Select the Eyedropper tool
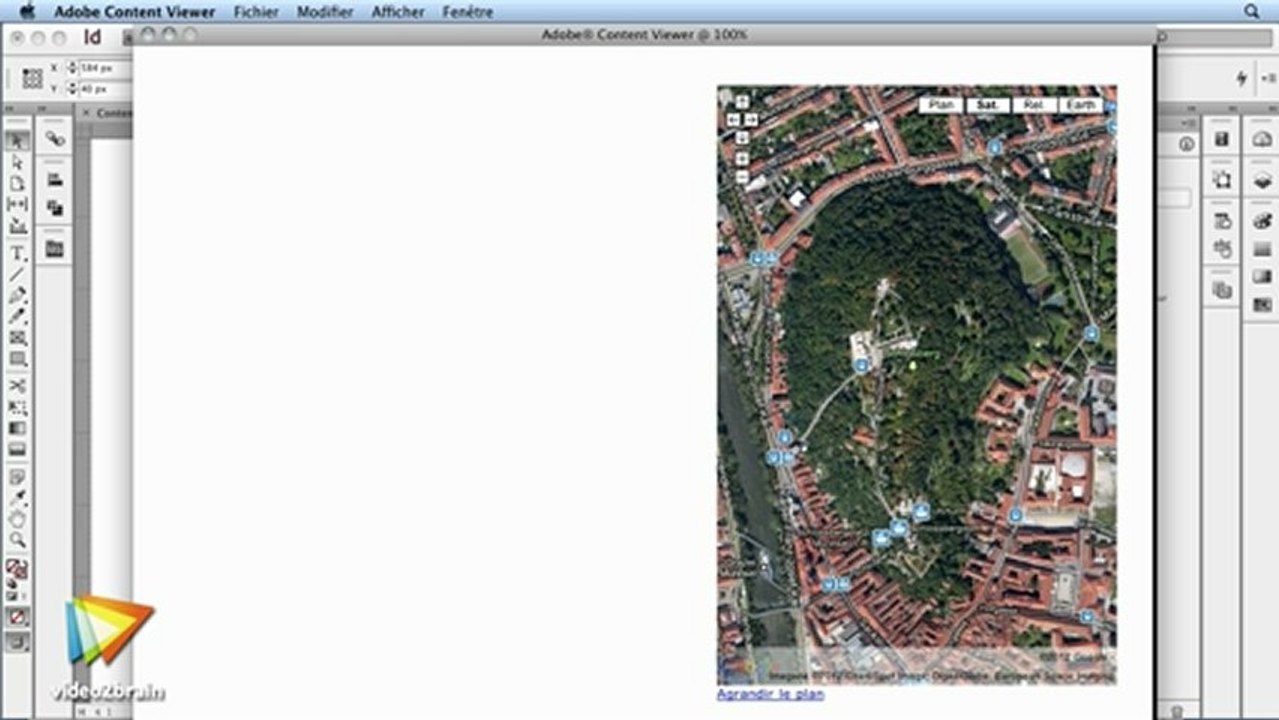The width and height of the screenshot is (1279, 720). tap(18, 497)
